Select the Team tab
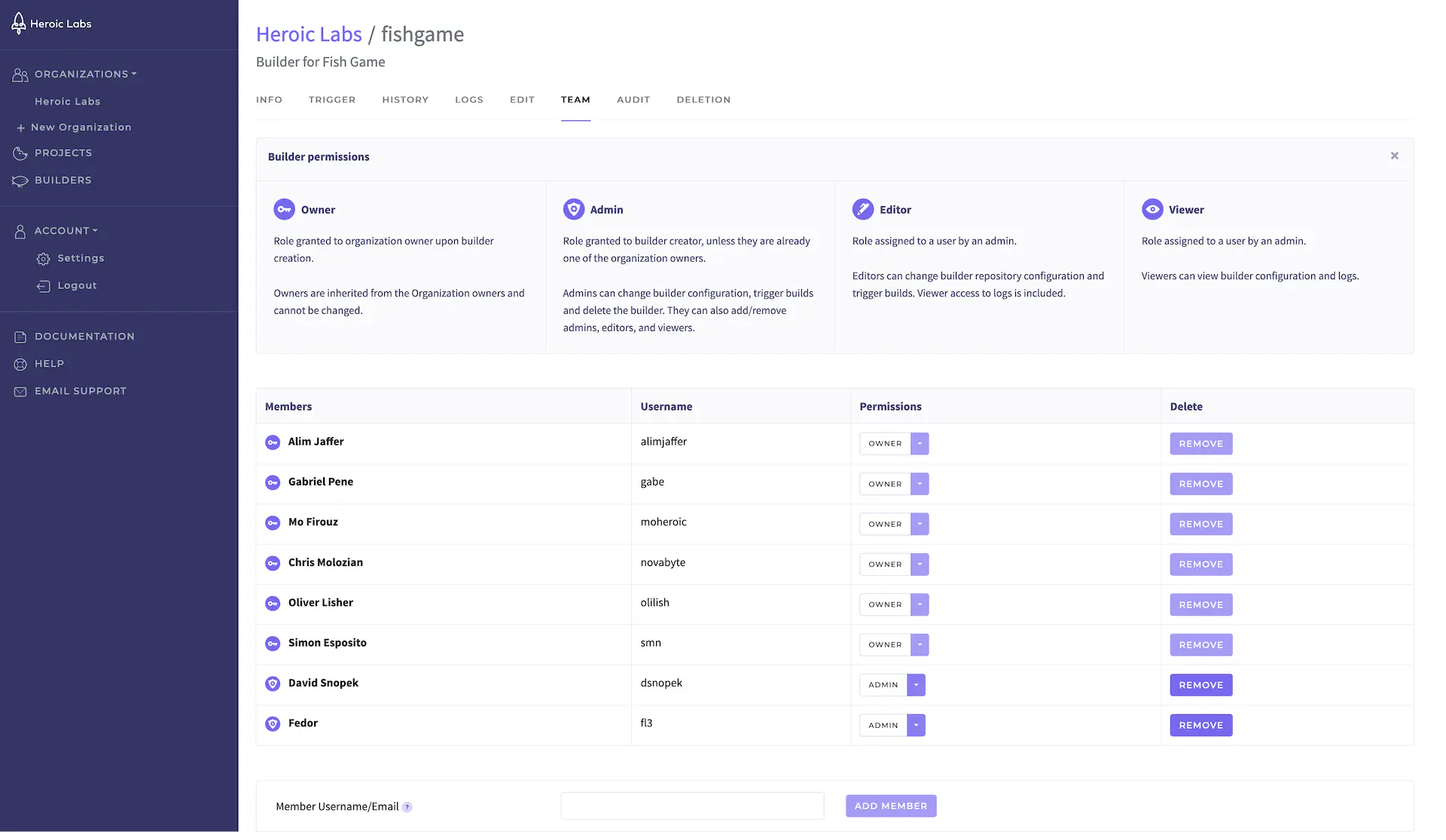The image size is (1446, 840). (575, 99)
